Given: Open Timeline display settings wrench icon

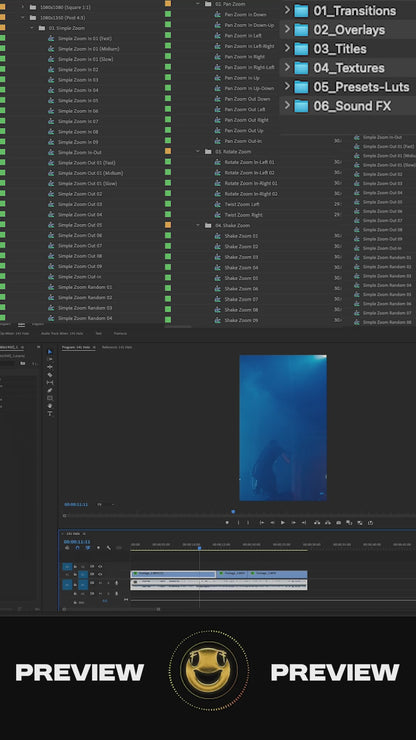Looking at the screenshot, I should tap(109, 548).
